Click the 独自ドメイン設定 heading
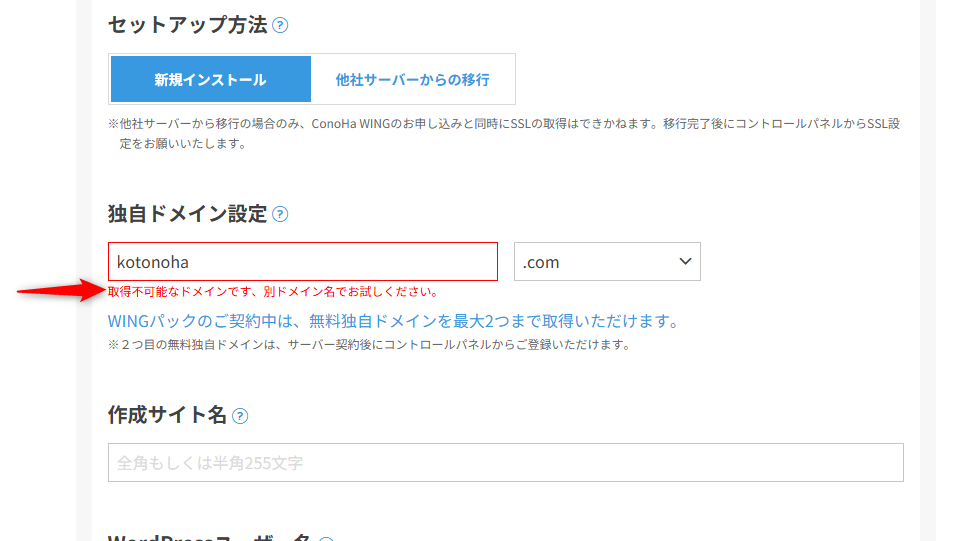 pyautogui.click(x=188, y=214)
